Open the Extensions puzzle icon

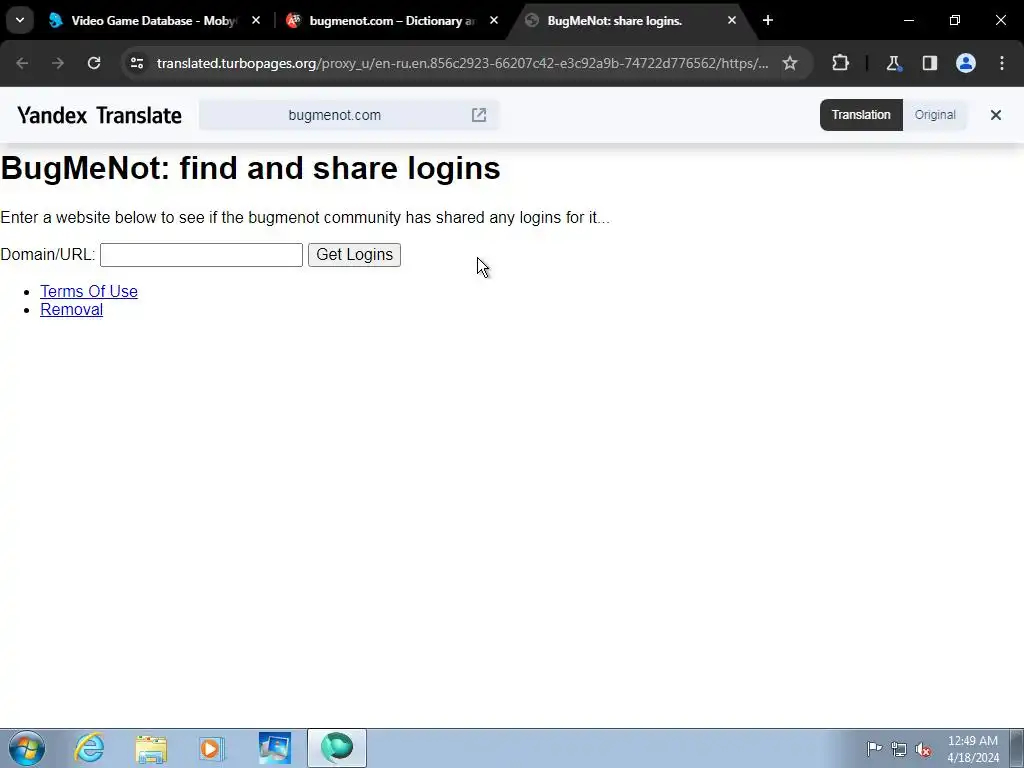click(x=840, y=63)
